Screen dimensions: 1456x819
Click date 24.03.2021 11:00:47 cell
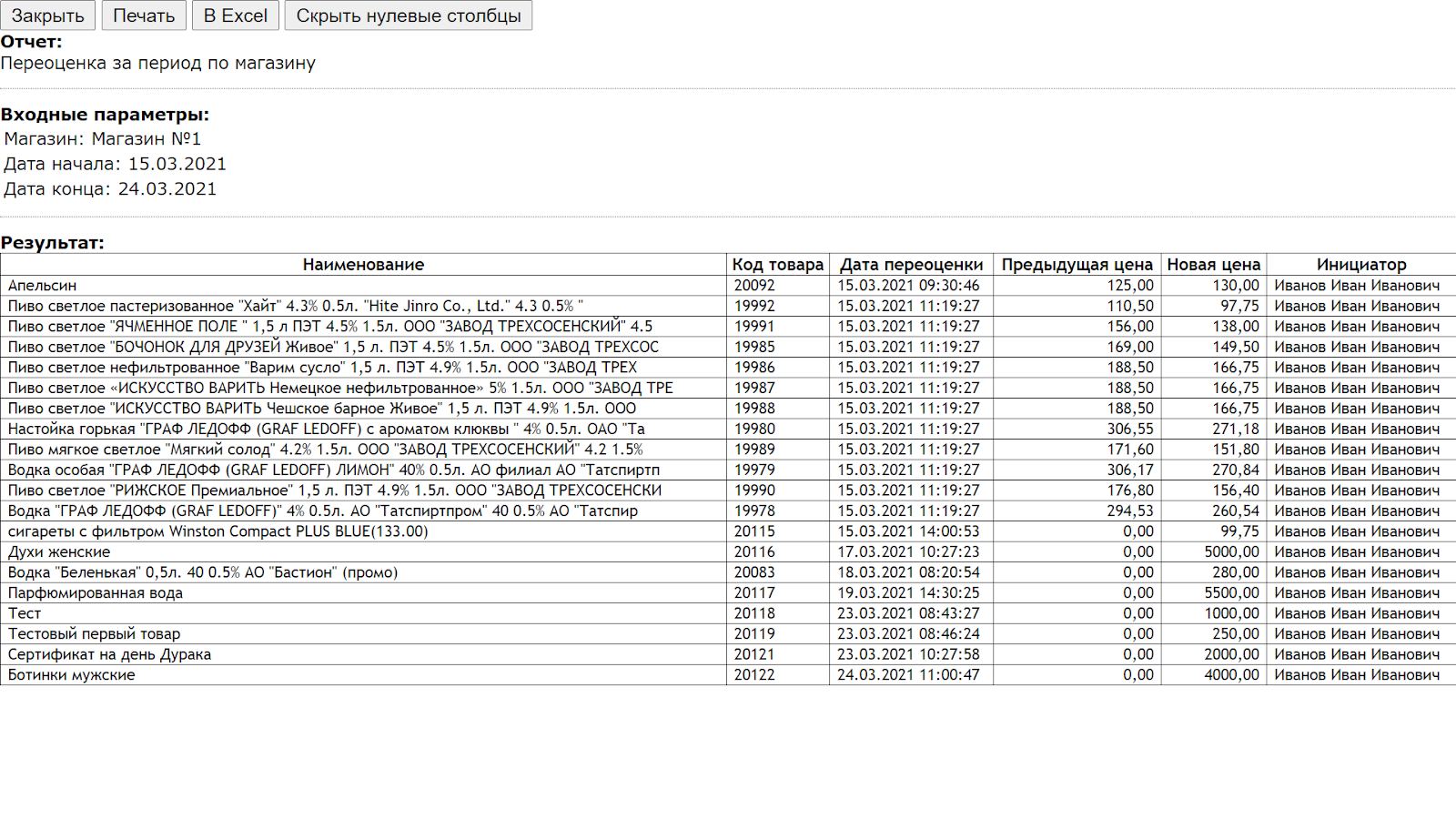click(908, 675)
